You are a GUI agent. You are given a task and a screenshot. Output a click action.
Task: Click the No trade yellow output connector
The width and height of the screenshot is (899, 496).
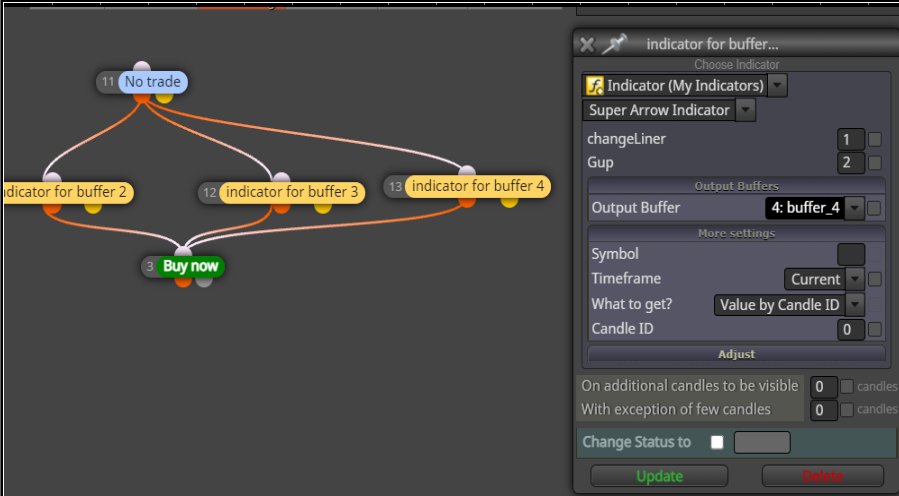coord(164,97)
